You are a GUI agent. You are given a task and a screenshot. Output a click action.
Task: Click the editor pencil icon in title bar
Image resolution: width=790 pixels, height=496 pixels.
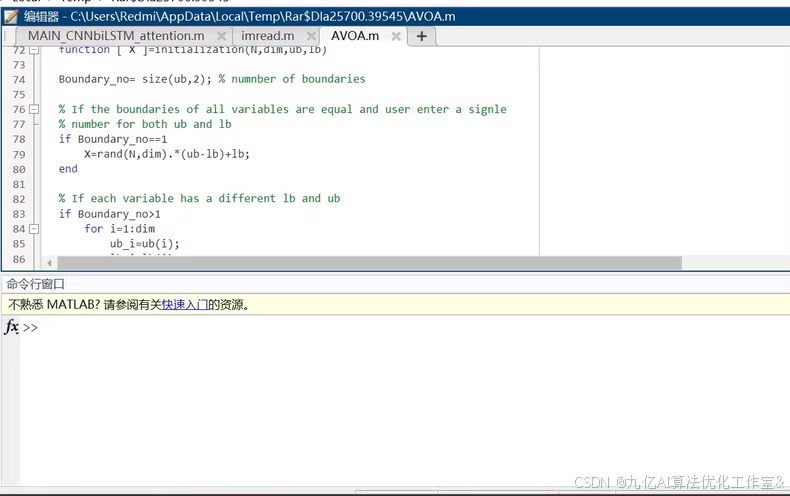tap(11, 17)
